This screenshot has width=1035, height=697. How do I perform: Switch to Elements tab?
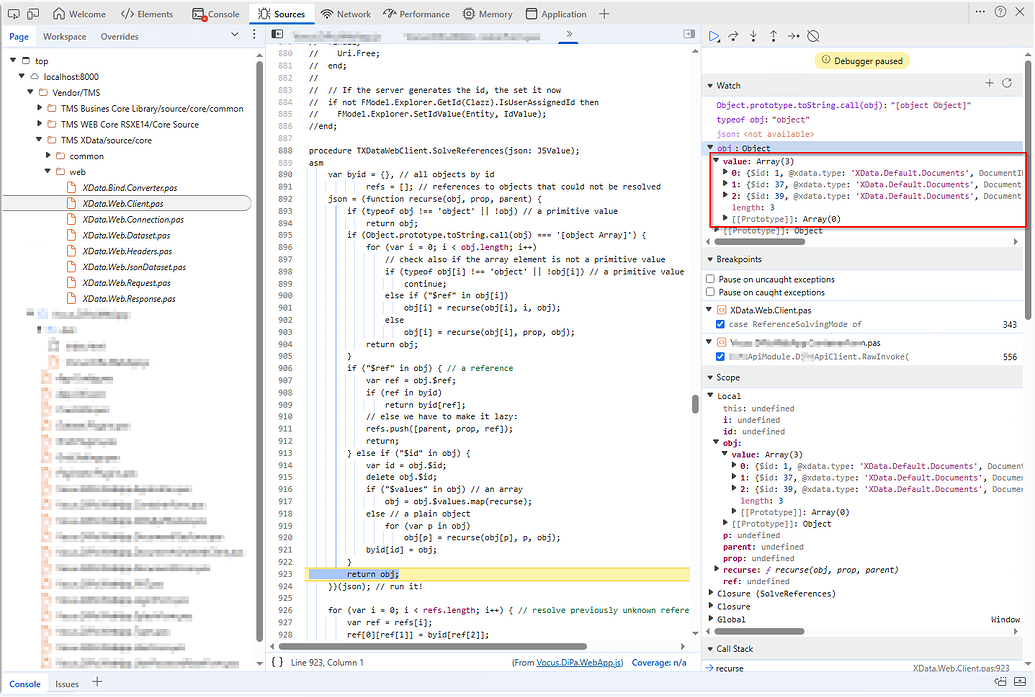147,14
